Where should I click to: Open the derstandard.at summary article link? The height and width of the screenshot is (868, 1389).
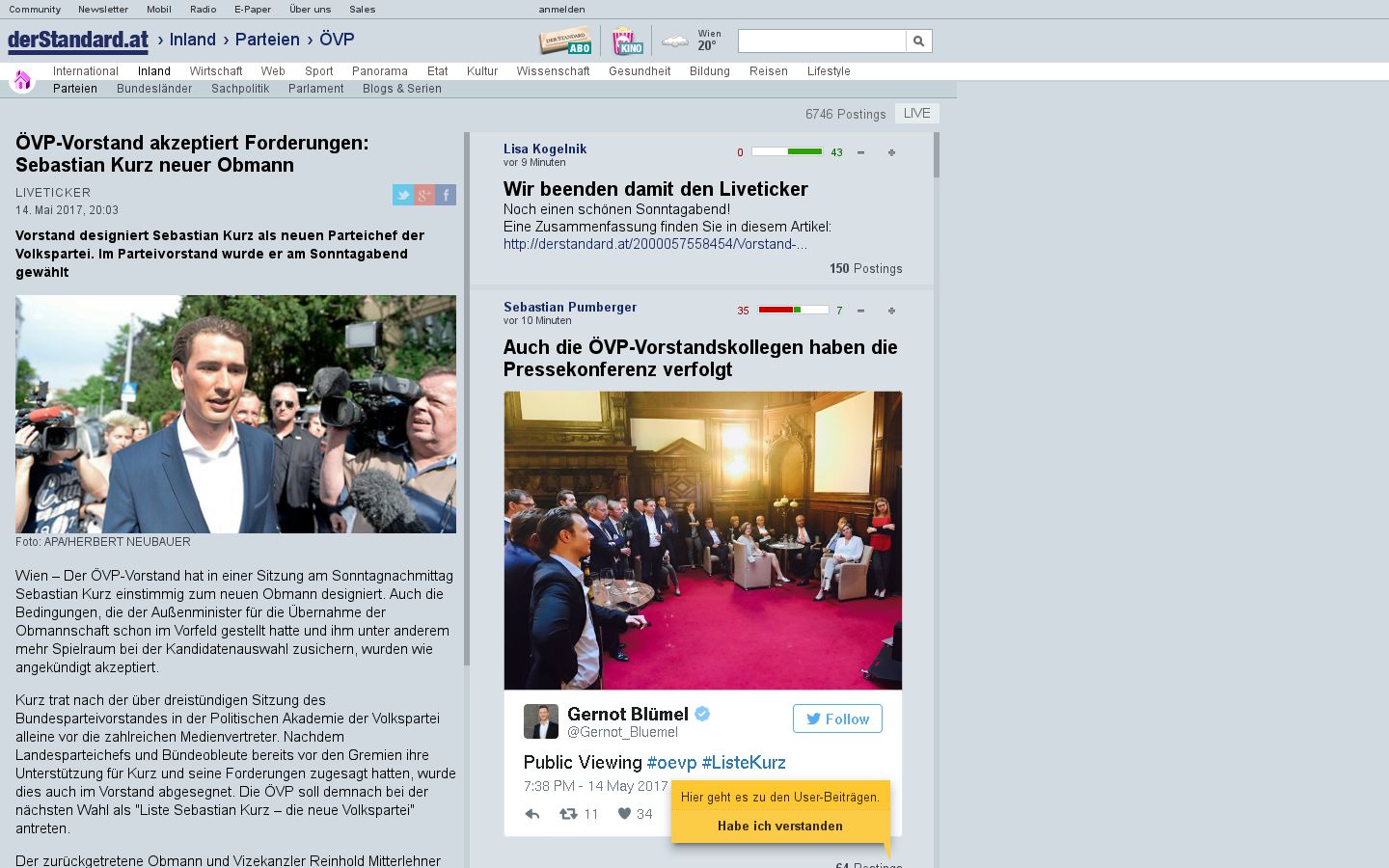tap(656, 244)
